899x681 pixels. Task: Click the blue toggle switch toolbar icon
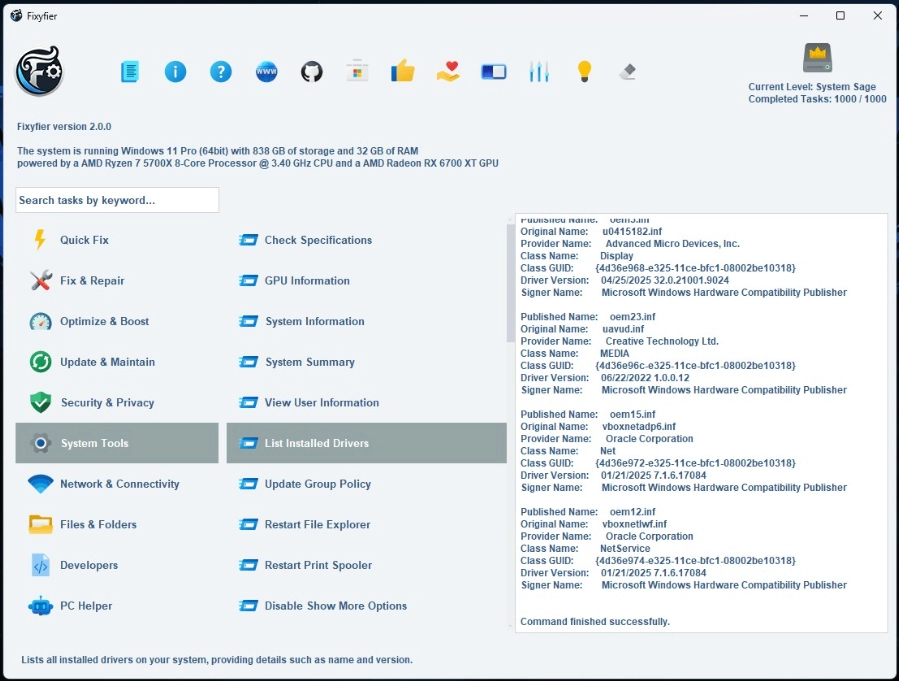coord(494,72)
